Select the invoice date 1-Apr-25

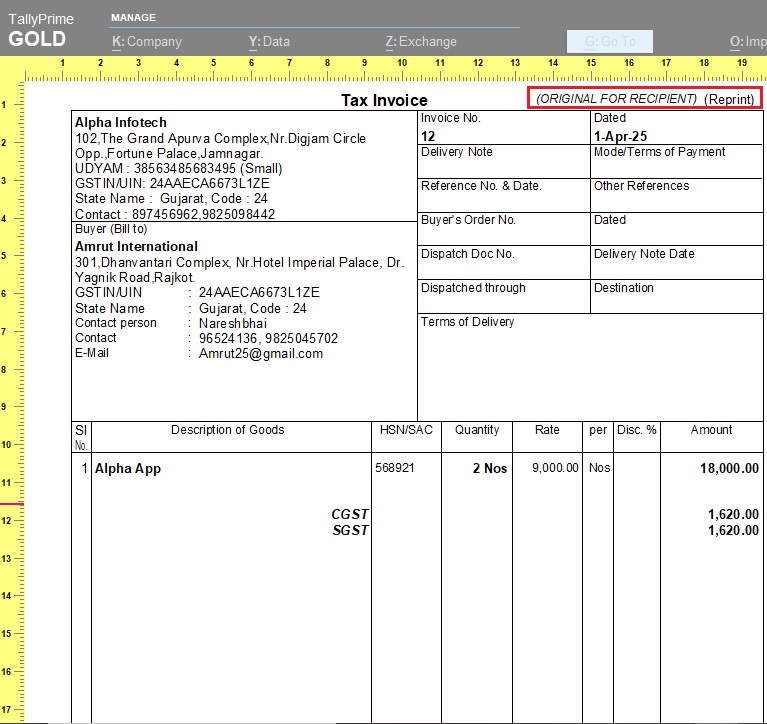click(614, 136)
